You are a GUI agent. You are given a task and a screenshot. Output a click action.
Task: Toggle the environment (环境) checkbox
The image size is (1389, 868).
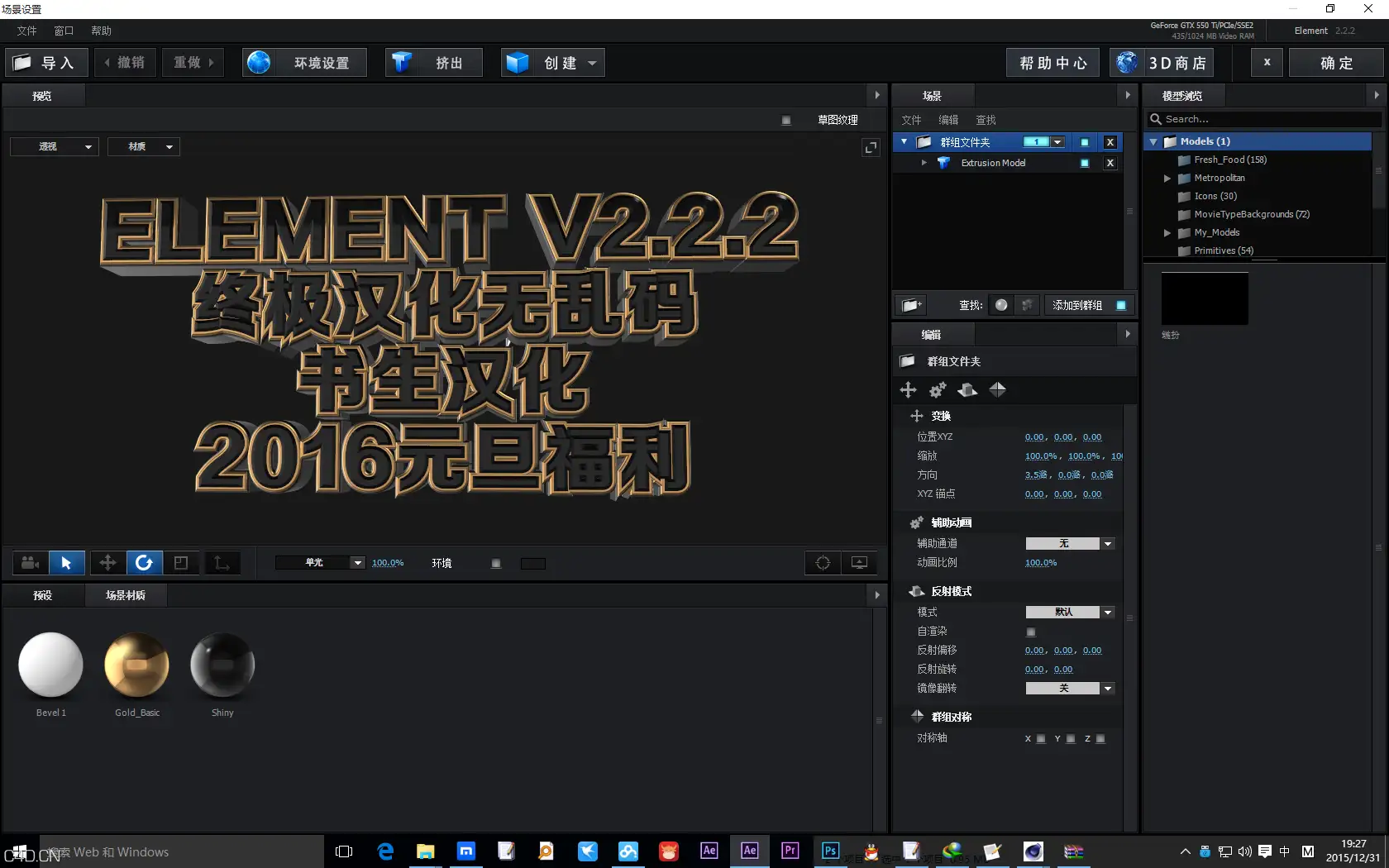[496, 564]
